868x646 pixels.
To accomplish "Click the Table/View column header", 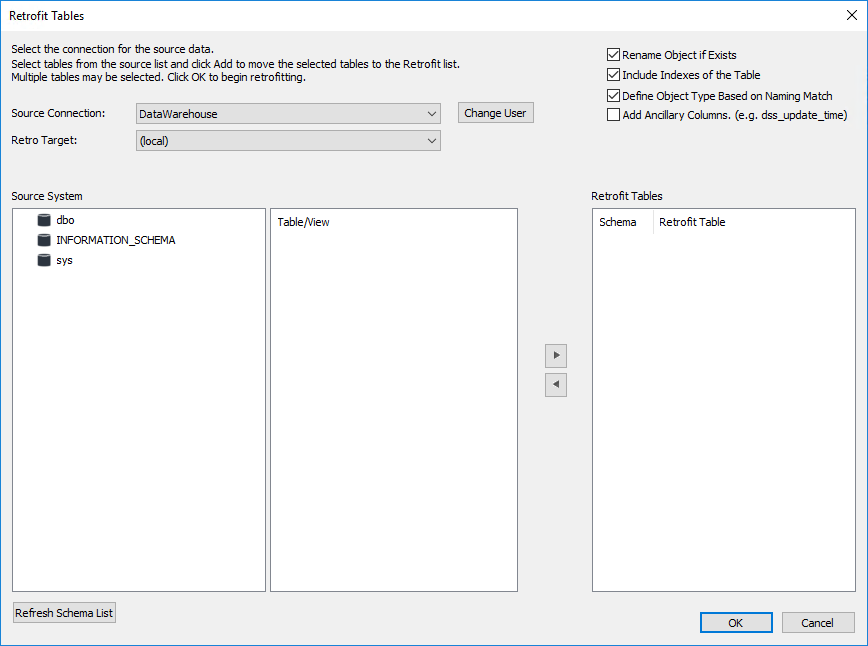I will [x=304, y=222].
